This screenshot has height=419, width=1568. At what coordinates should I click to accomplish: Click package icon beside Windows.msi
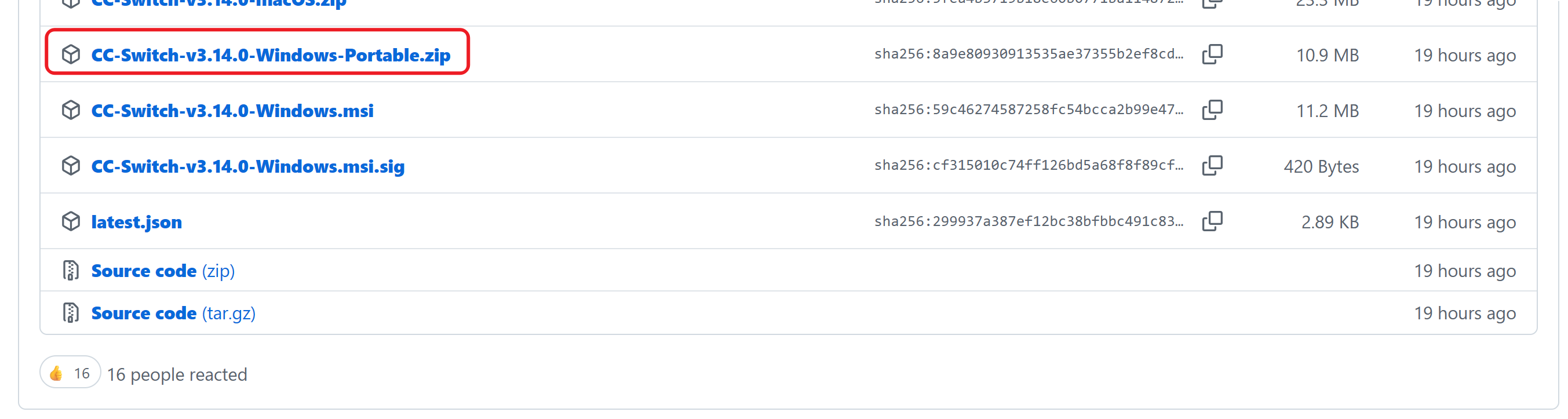71,110
